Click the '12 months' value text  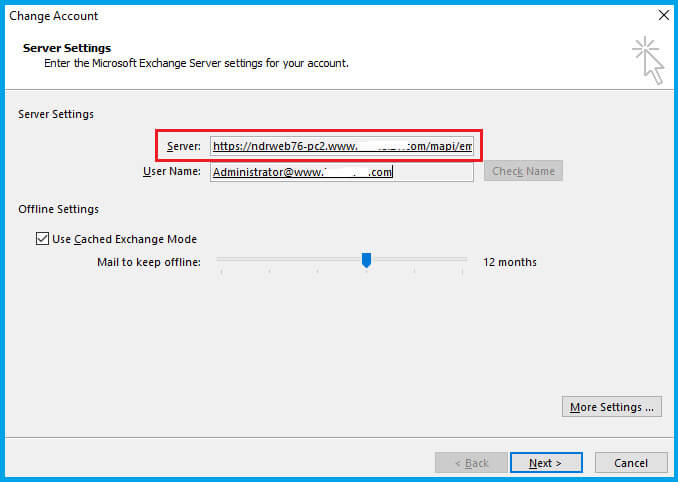click(510, 262)
